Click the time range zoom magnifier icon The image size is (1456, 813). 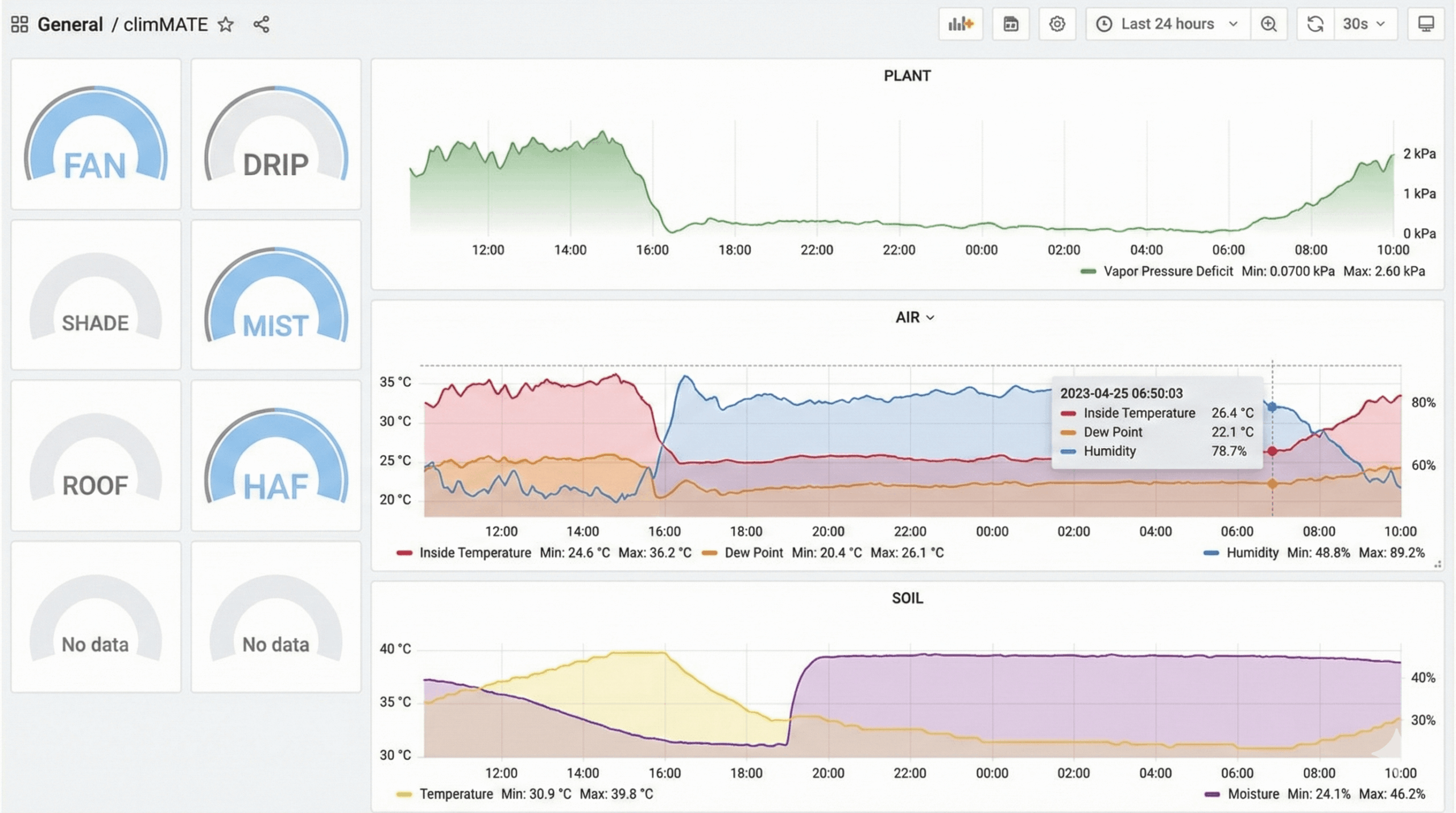[x=1269, y=24]
